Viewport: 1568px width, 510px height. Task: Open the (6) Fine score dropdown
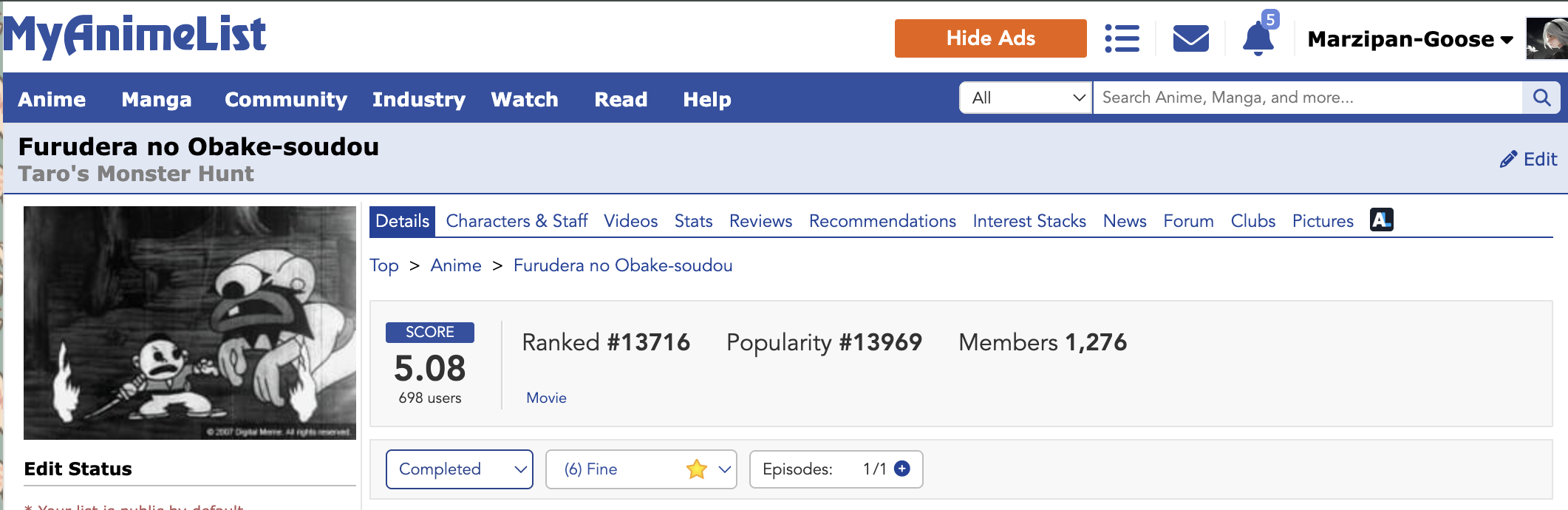641,469
